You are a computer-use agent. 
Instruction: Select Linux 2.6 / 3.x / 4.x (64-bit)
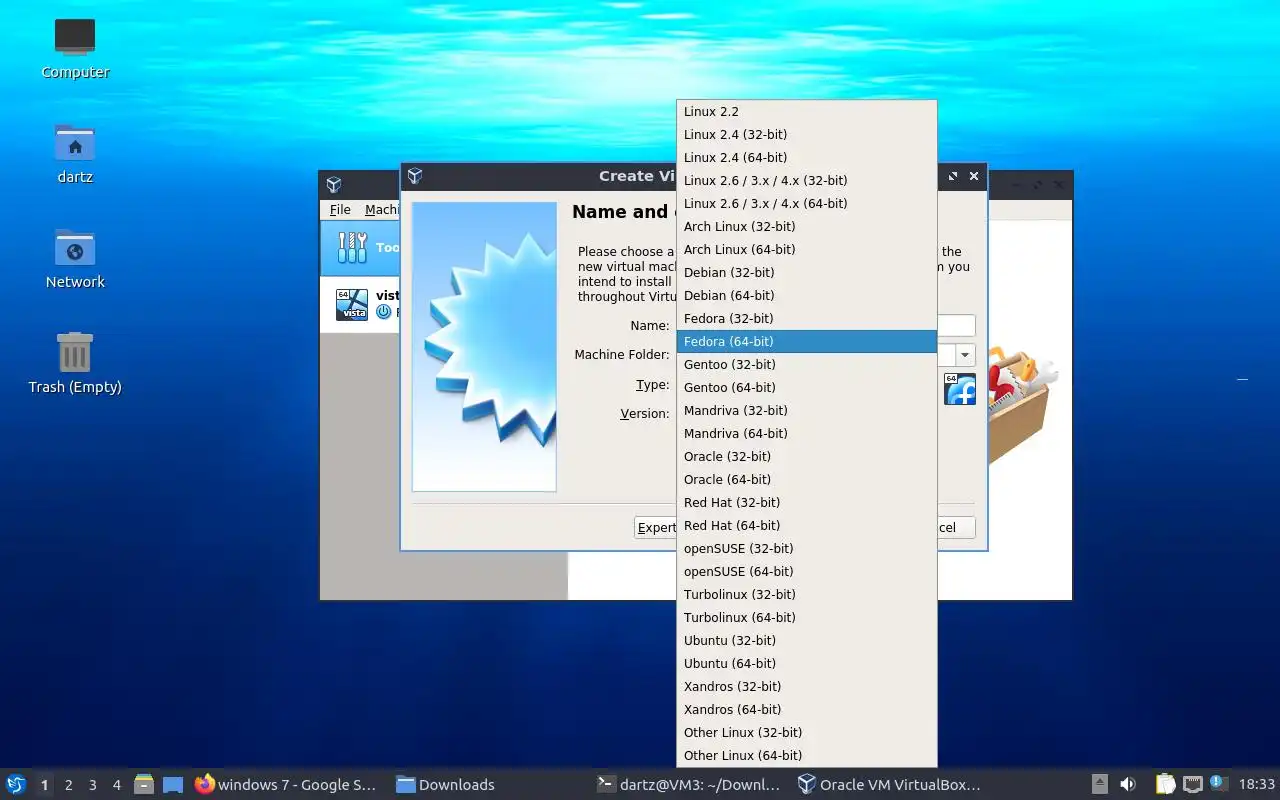(x=807, y=203)
